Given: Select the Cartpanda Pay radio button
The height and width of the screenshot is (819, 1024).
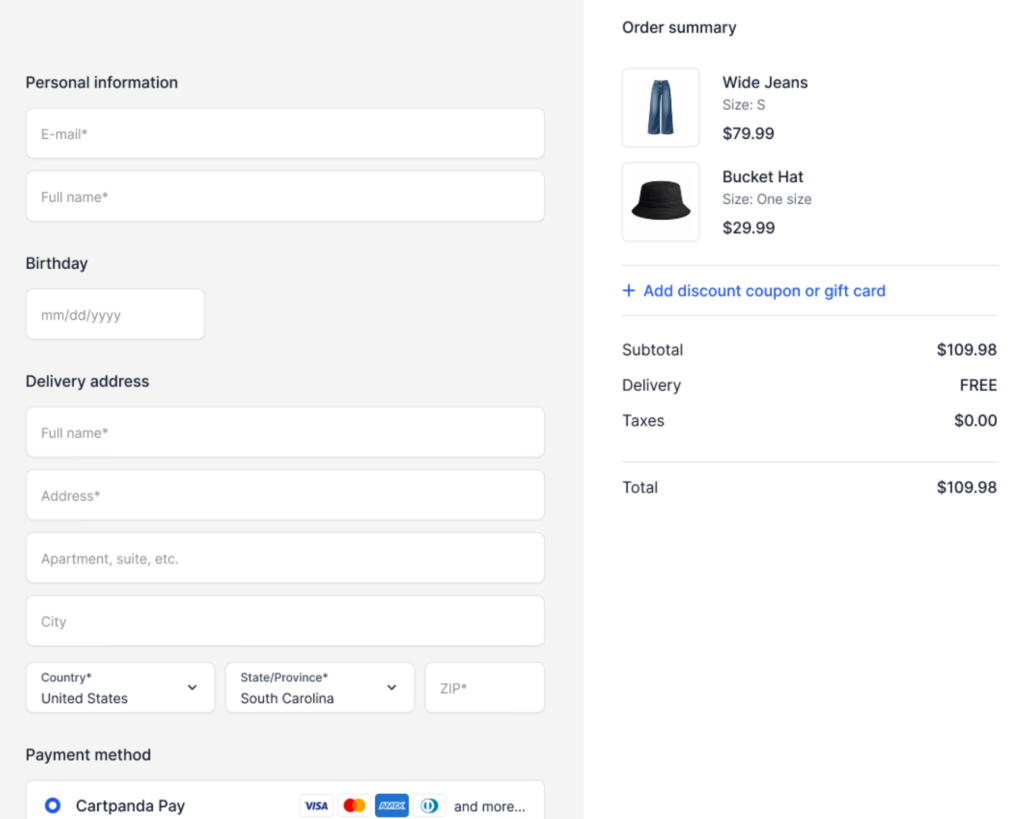Looking at the screenshot, I should click(53, 806).
